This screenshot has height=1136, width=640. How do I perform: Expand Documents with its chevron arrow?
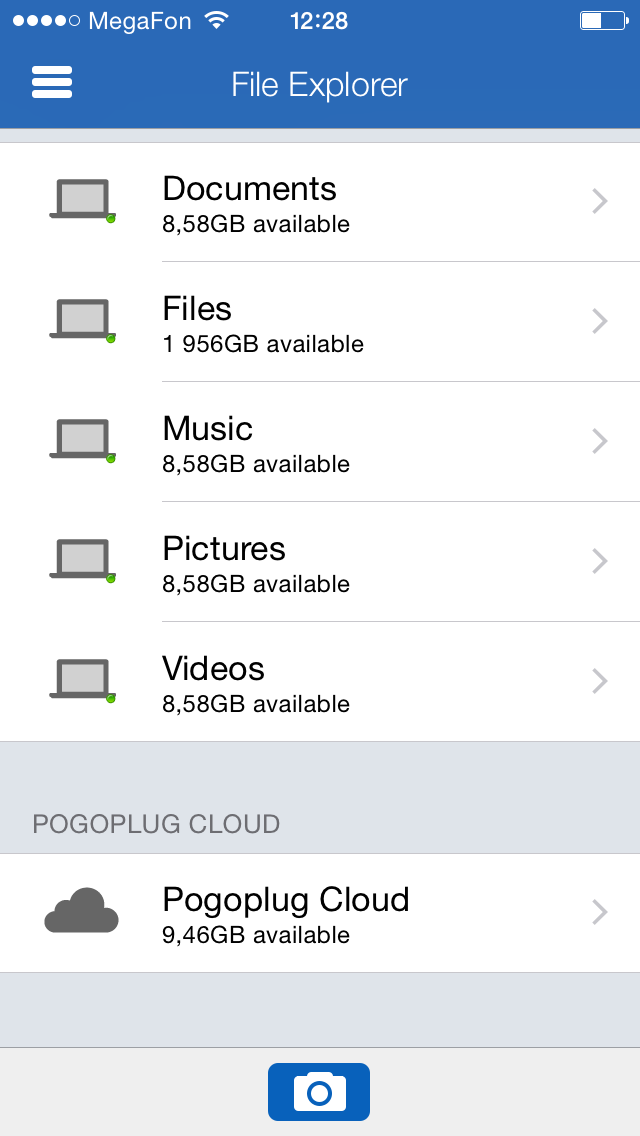[x=600, y=201]
